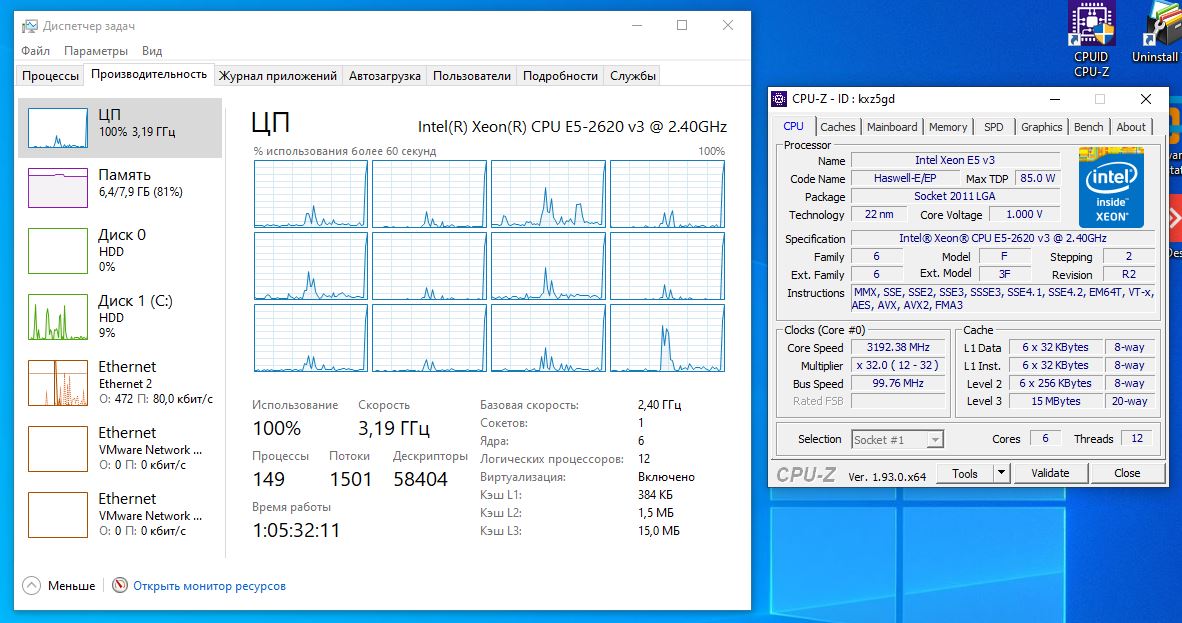Click Открыть монитор ресурсов link
The image size is (1182, 623).
(210, 586)
